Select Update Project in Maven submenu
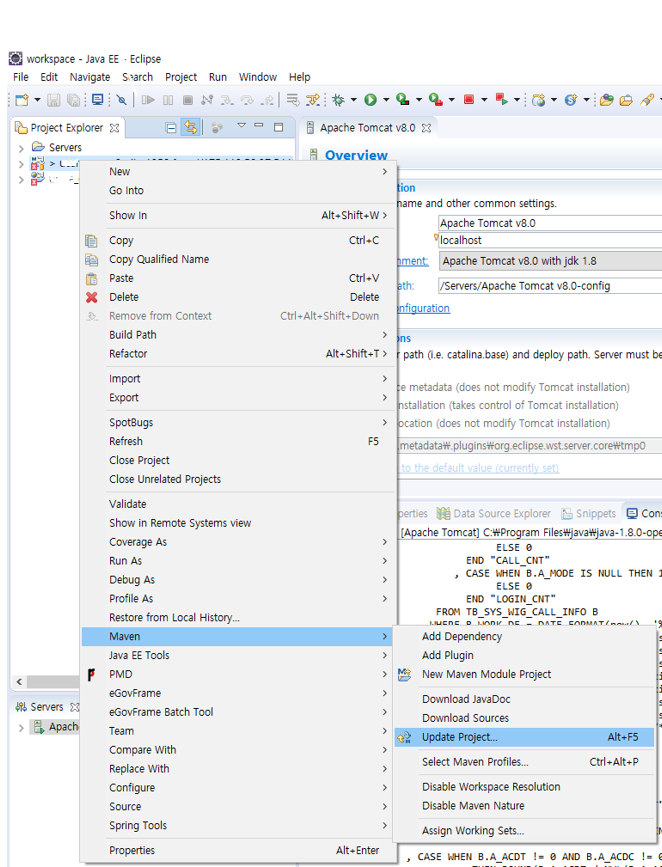Screen dimensions: 662x867 point(524,737)
